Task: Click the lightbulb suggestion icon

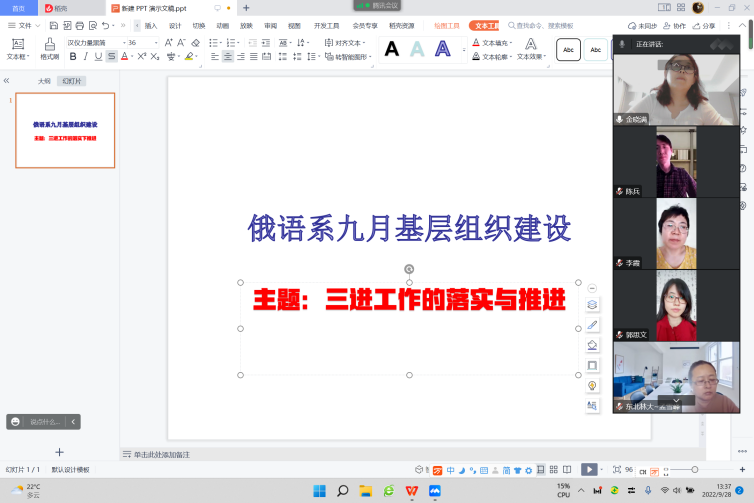Action: pyautogui.click(x=592, y=386)
